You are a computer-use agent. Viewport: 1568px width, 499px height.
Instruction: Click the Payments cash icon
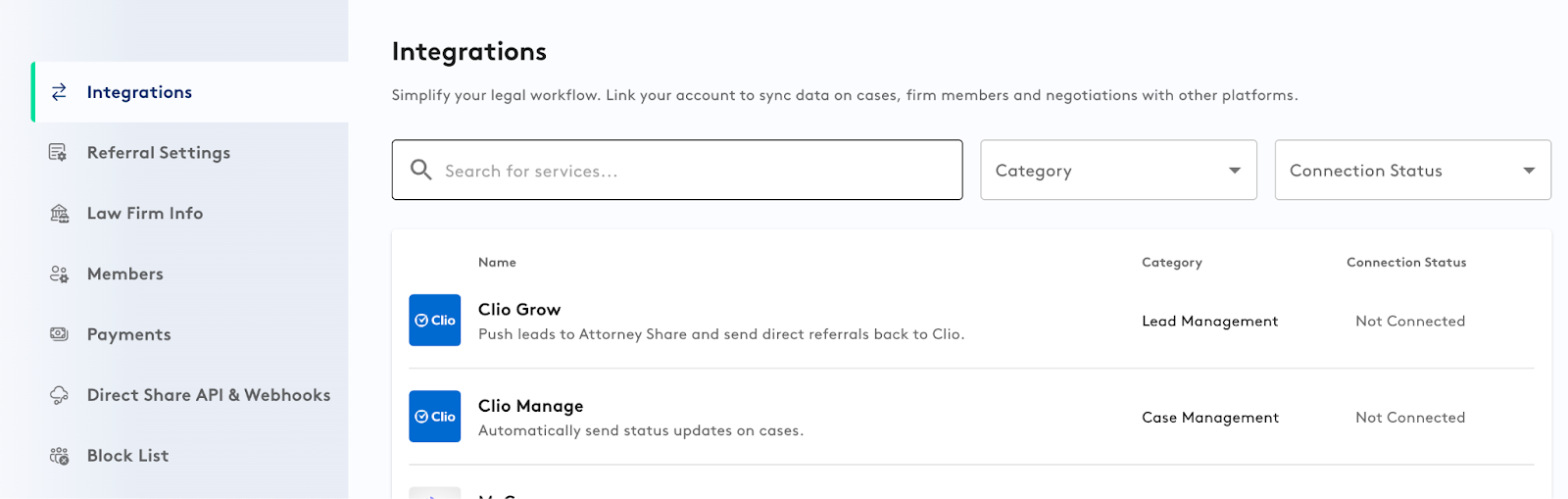(x=59, y=334)
